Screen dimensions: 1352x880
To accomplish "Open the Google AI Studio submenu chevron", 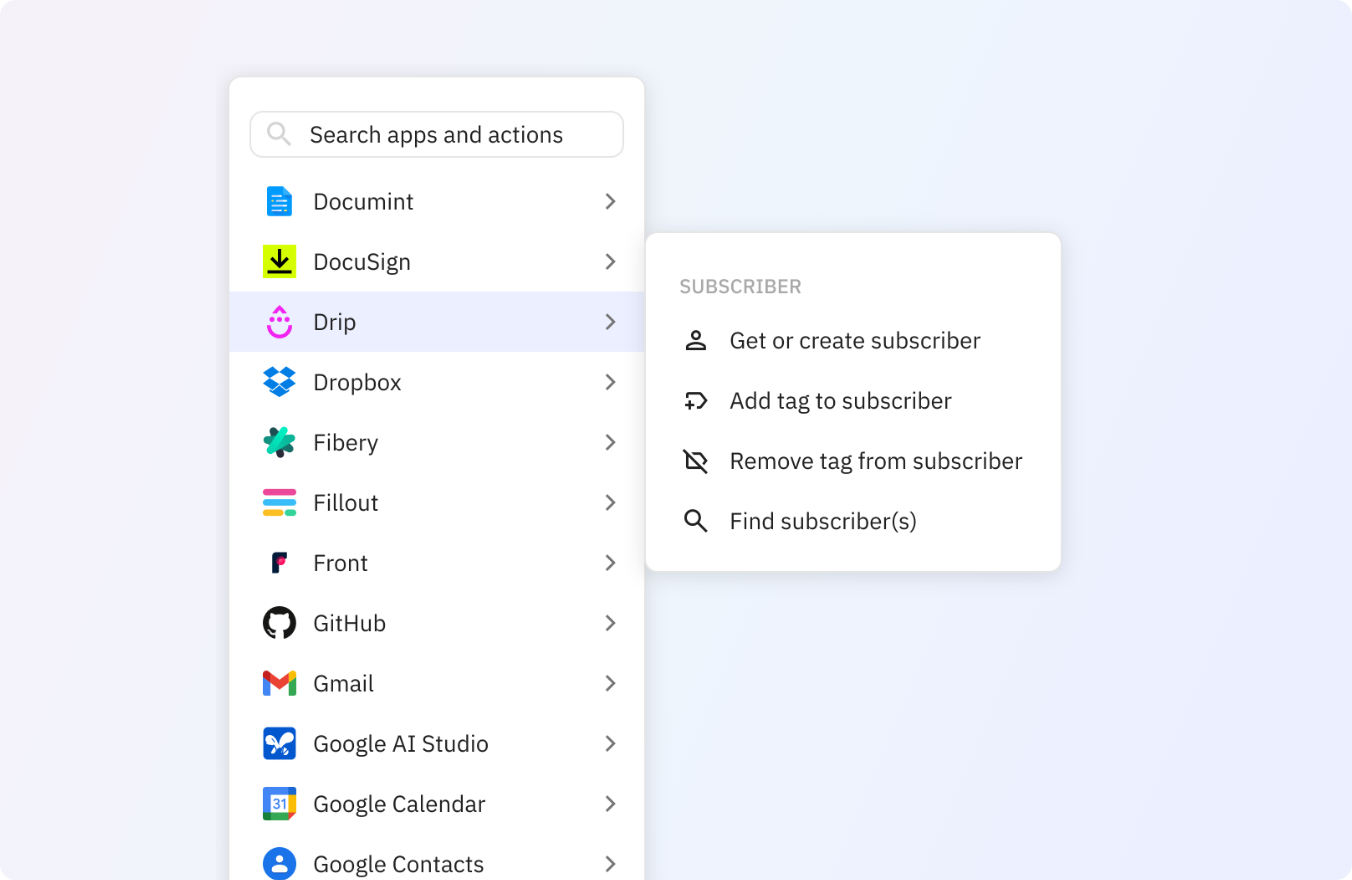I will point(610,743).
